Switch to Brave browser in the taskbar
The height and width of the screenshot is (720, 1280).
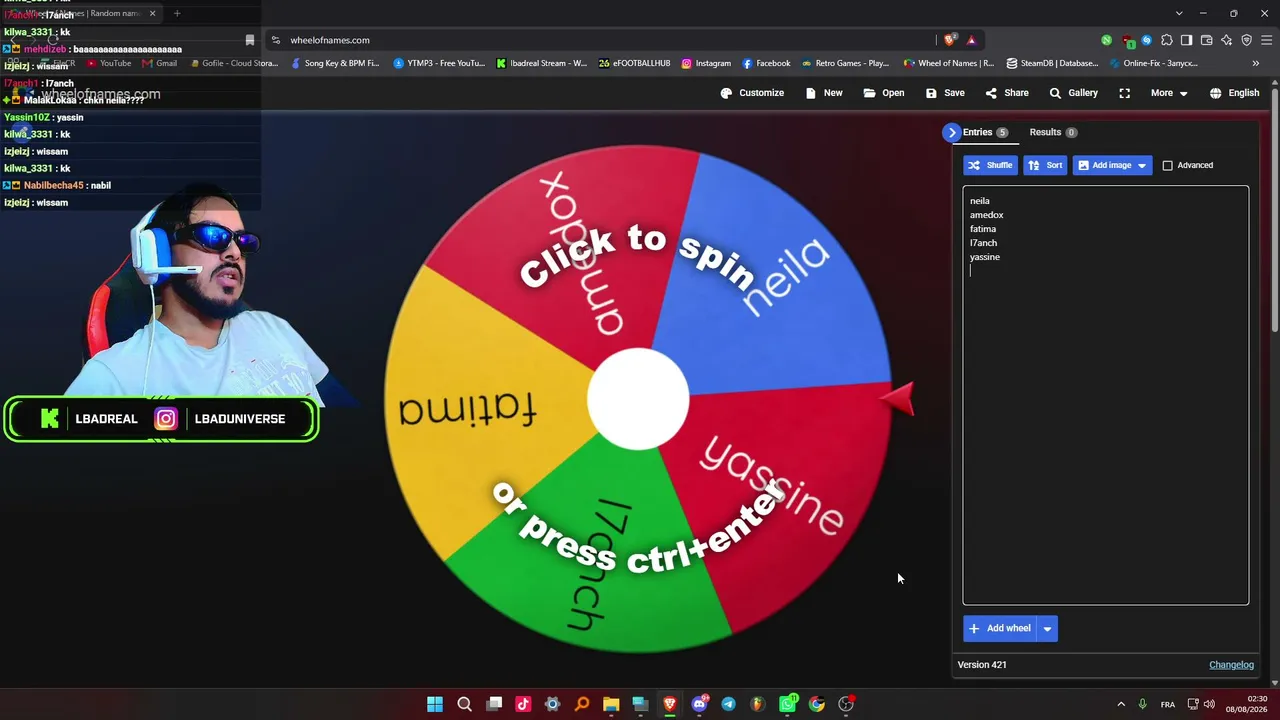pyautogui.click(x=670, y=704)
